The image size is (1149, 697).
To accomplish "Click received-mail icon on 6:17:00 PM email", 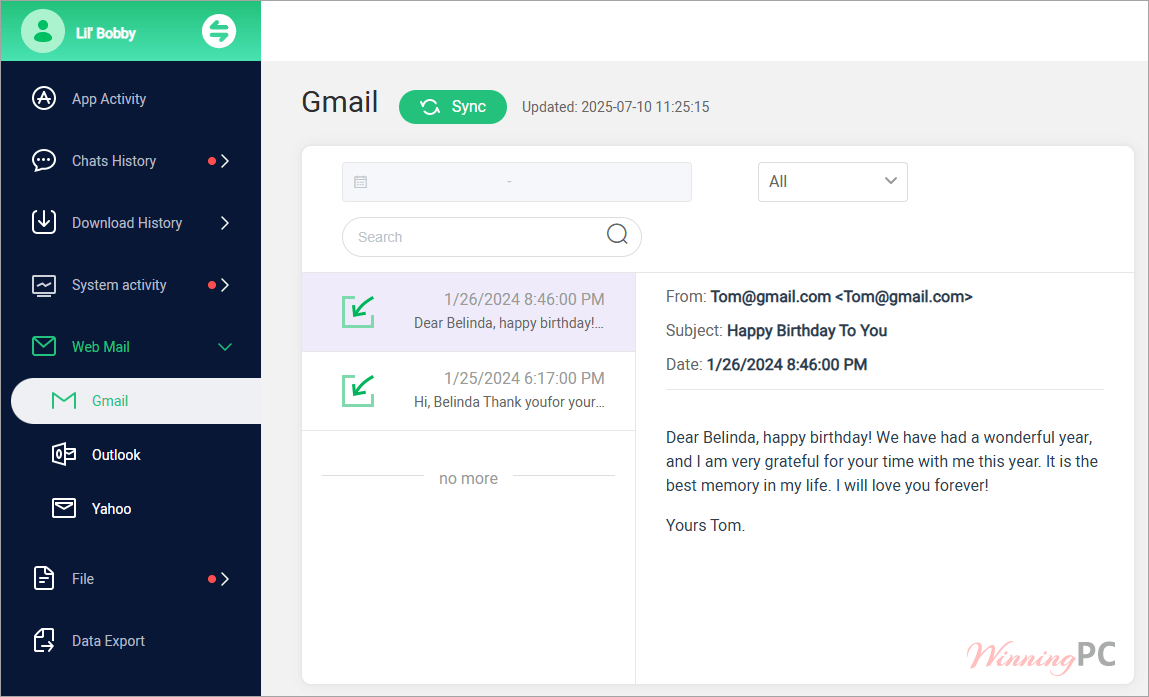I will (x=358, y=391).
